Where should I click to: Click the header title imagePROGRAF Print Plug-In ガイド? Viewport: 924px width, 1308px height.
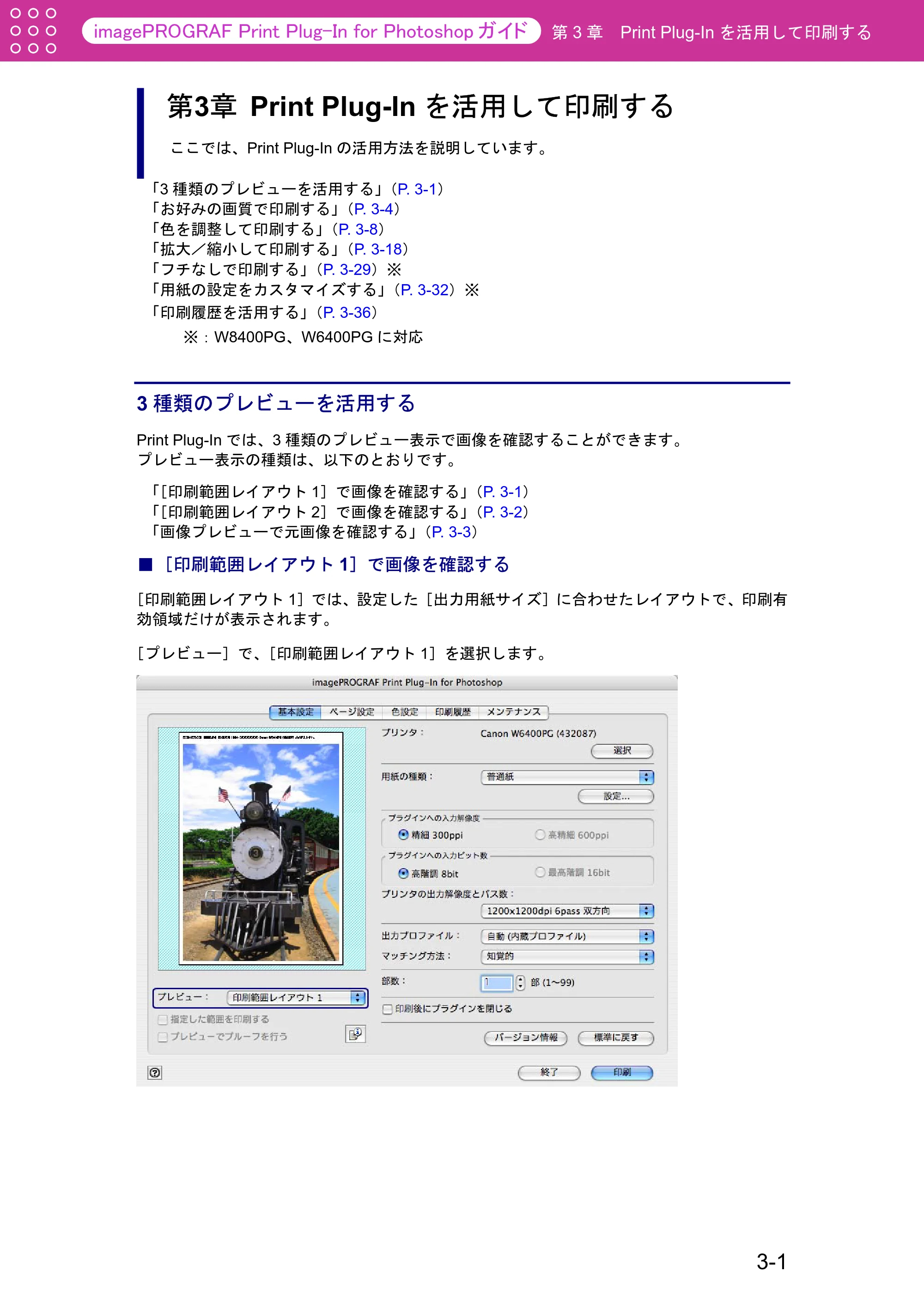click(x=310, y=31)
